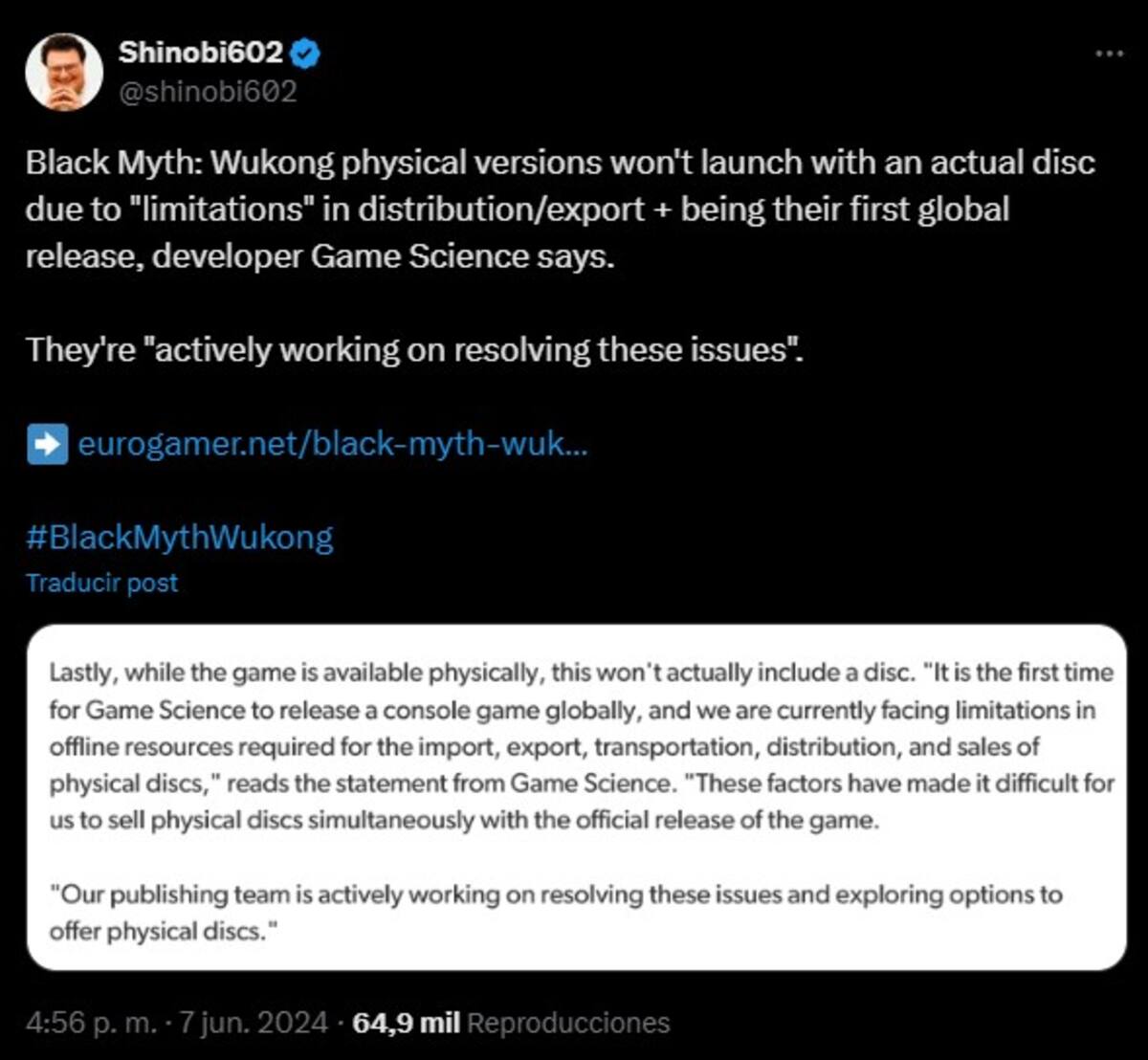Open the three-dot more options menu
Image resolution: width=1148 pixels, height=1060 pixels.
pyautogui.click(x=1109, y=54)
